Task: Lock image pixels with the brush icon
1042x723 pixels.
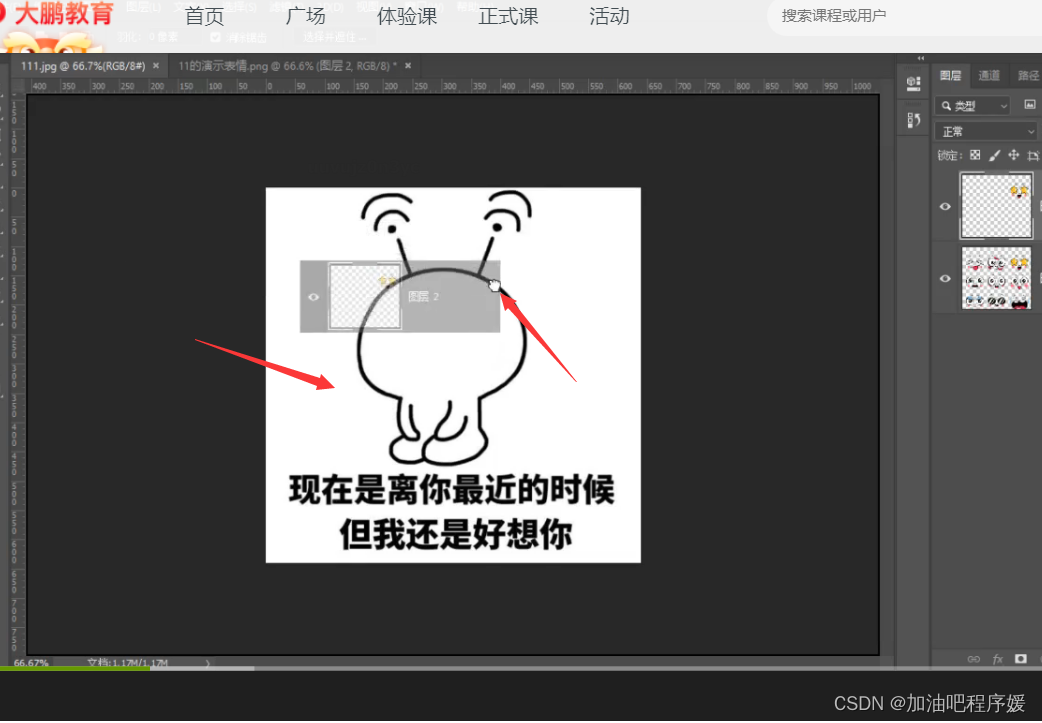Action: tap(994, 155)
